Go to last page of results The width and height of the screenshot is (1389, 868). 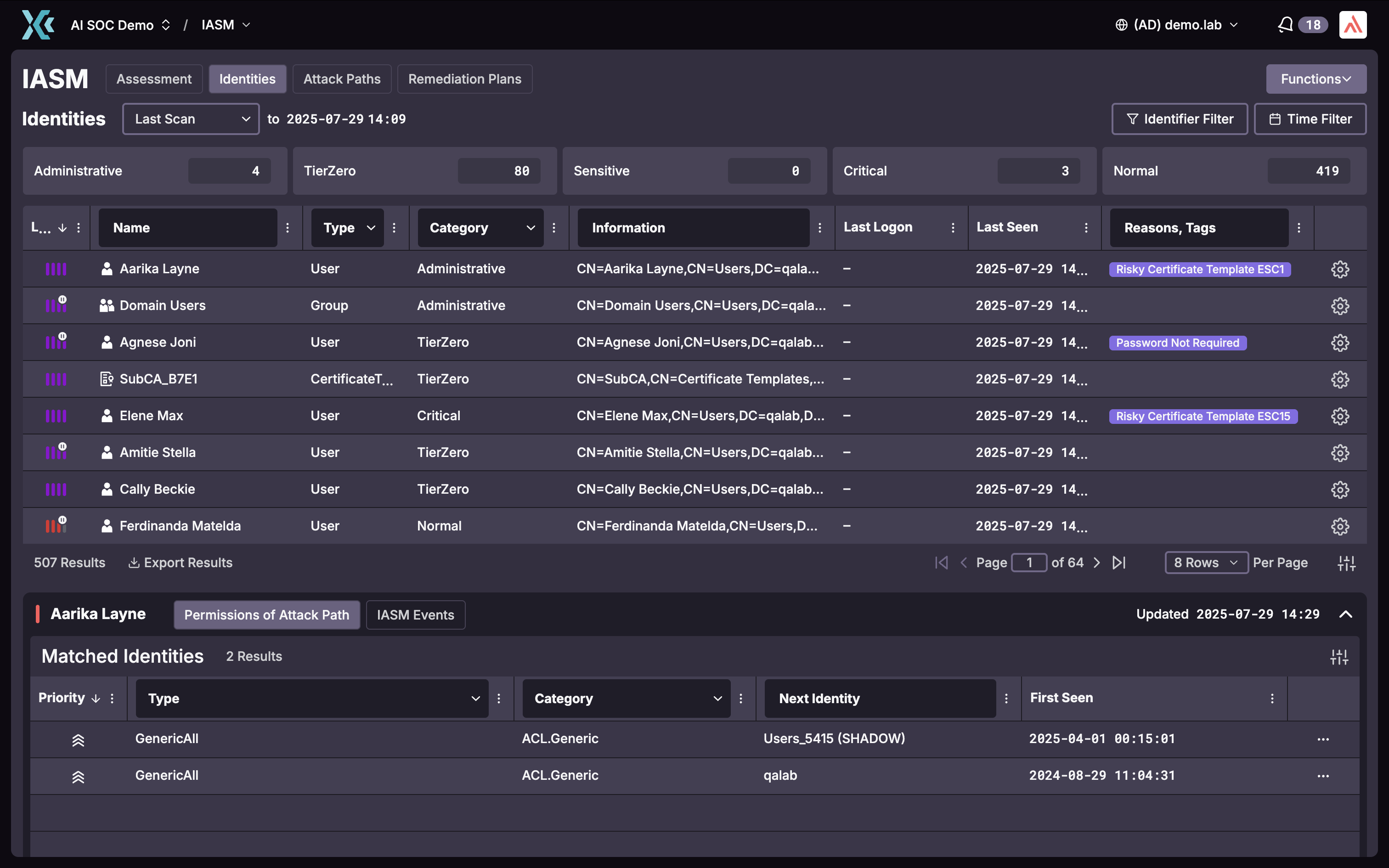click(1119, 563)
